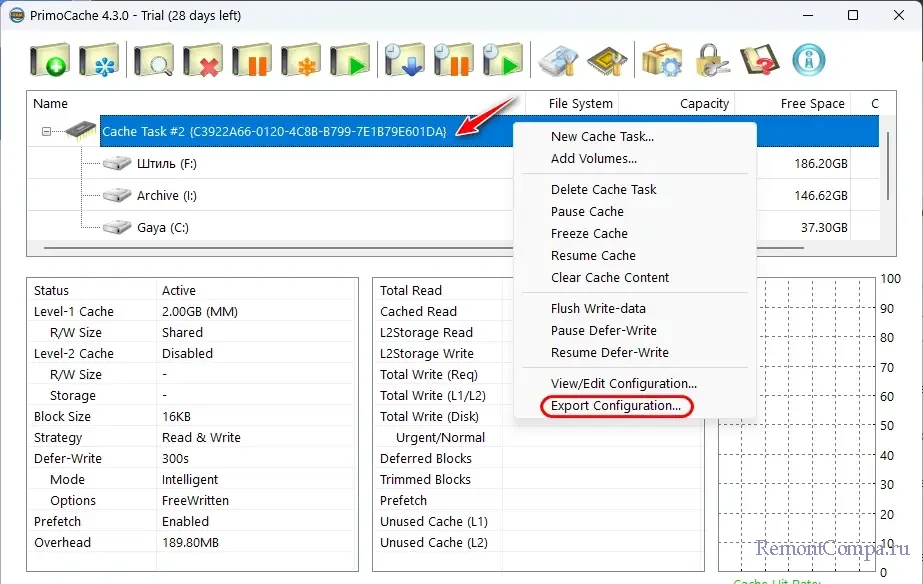Viewport: 923px width, 584px height.
Task: Open license padlock and key icon
Action: click(712, 60)
